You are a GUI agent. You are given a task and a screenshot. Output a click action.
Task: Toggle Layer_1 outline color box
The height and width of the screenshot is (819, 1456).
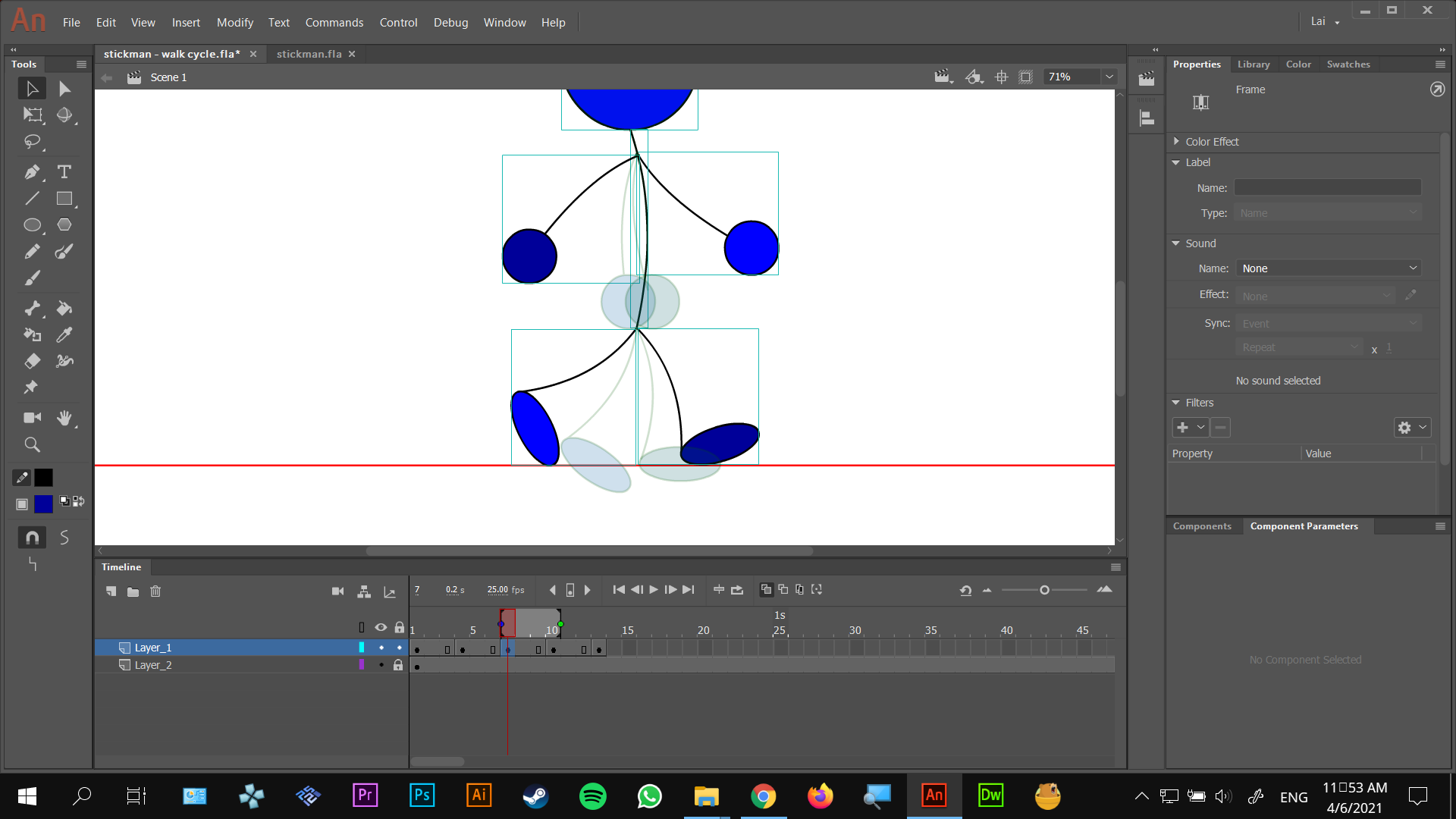click(362, 648)
